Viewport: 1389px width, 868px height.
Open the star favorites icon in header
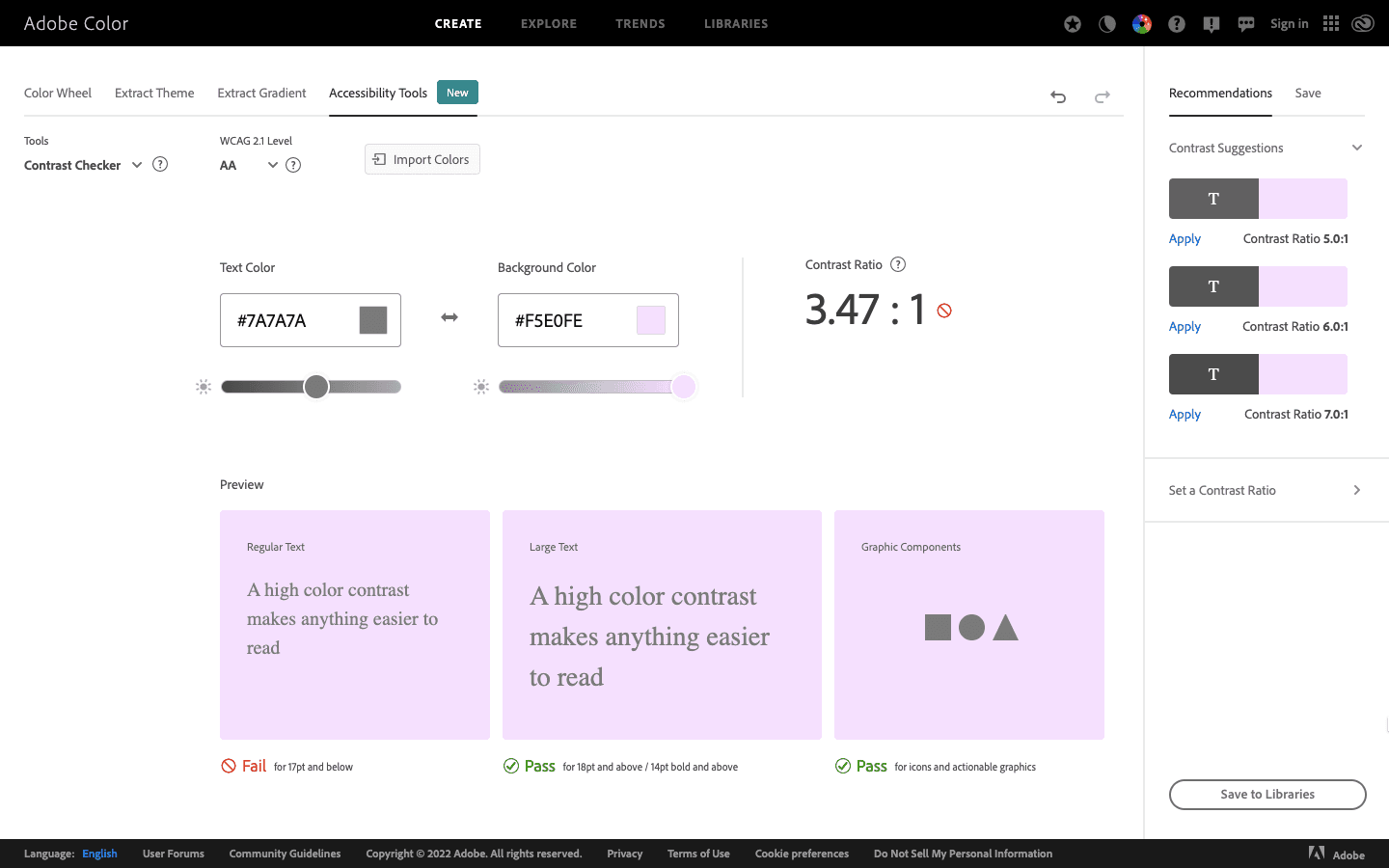coord(1073,24)
